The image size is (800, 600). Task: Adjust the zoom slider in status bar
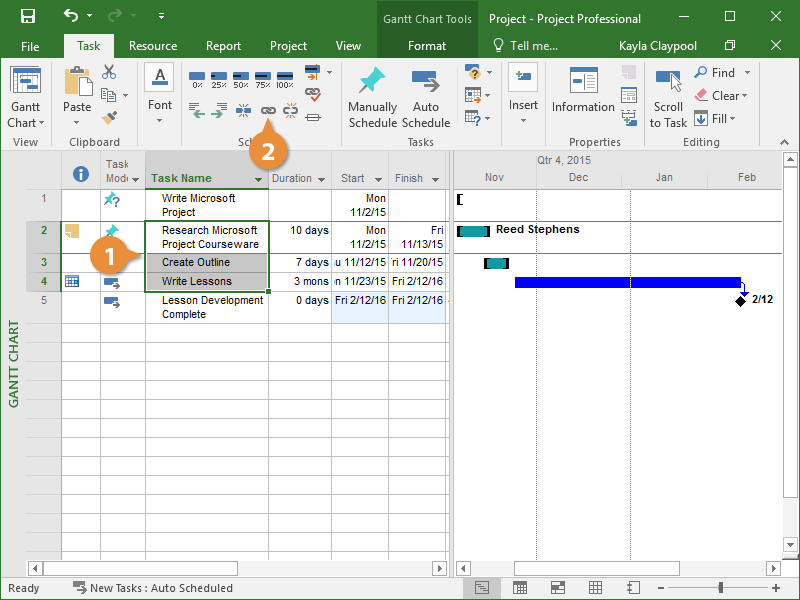point(718,588)
